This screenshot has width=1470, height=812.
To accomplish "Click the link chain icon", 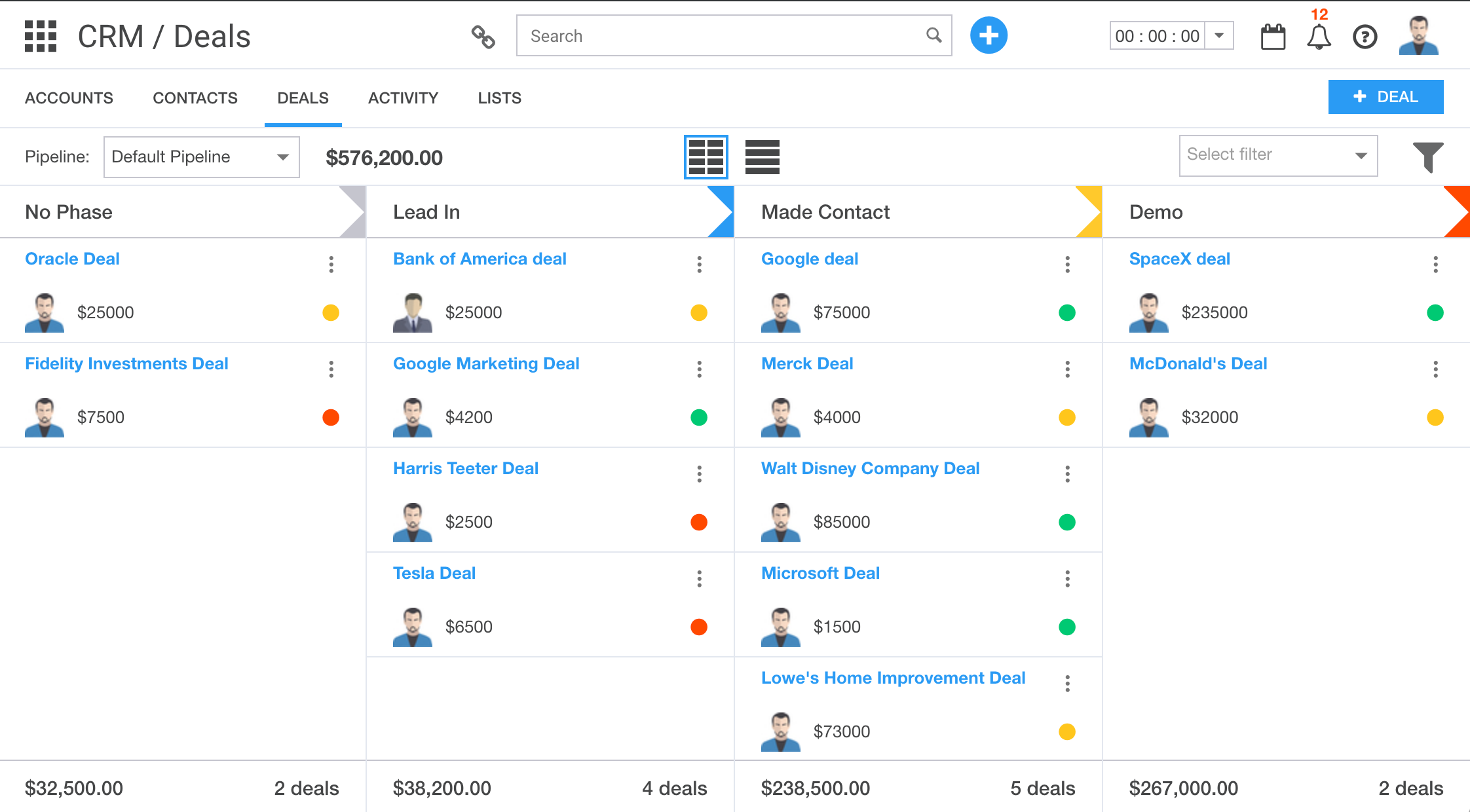I will click(x=483, y=37).
